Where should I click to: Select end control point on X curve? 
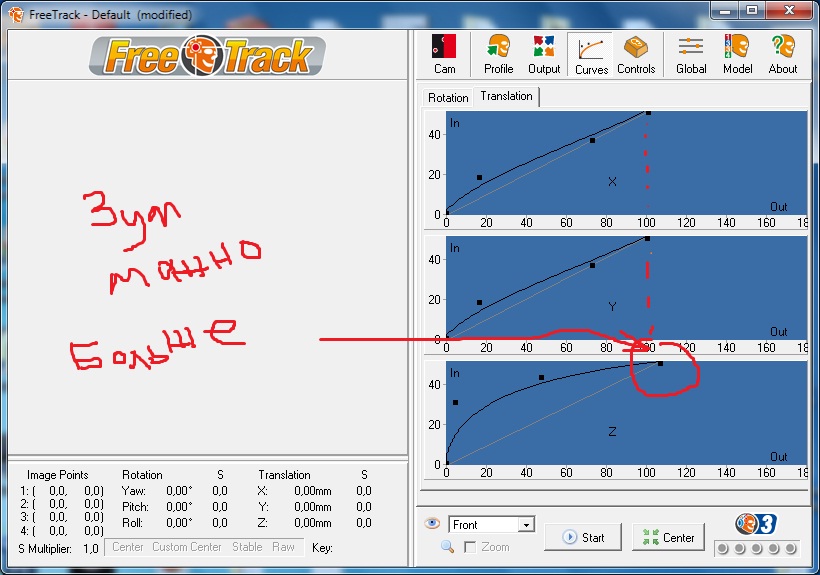[648, 113]
